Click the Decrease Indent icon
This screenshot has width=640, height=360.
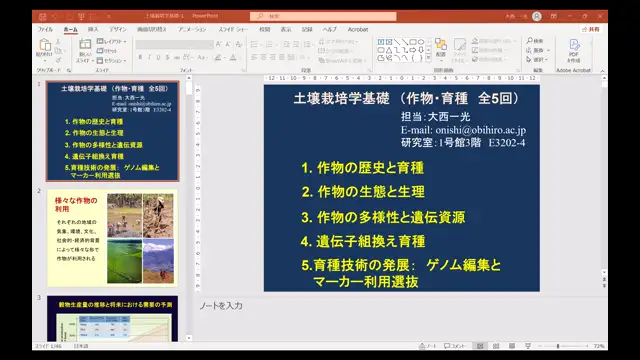286,44
